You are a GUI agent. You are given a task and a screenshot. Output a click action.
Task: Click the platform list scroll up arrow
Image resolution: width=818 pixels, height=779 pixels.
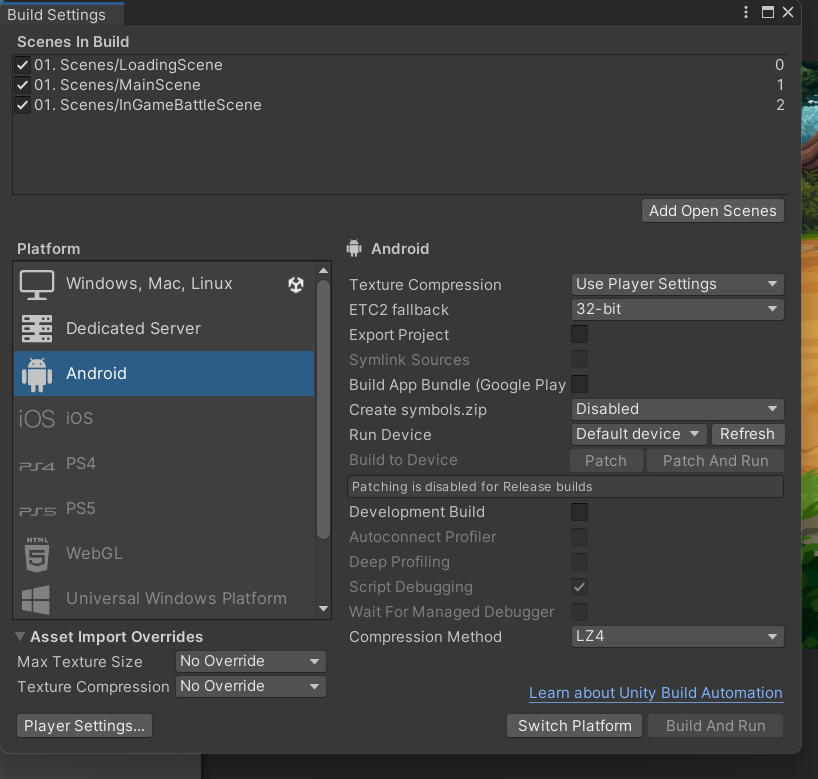click(x=323, y=270)
